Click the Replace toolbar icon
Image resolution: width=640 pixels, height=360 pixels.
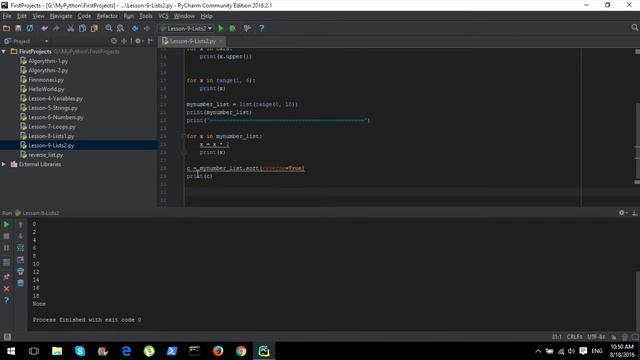click(x=120, y=28)
